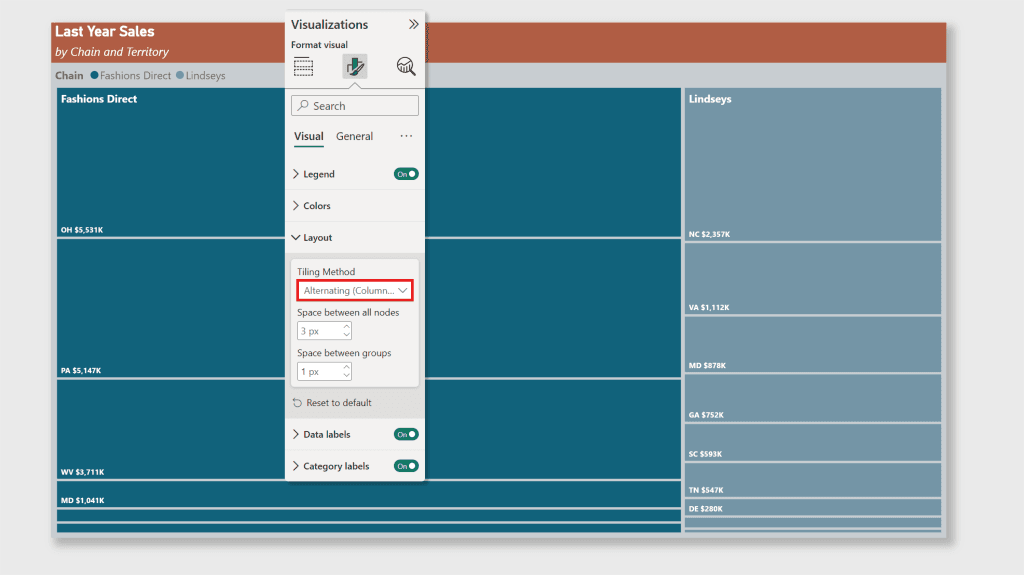
Task: Expand the Data labels section chevron
Action: click(x=296, y=435)
